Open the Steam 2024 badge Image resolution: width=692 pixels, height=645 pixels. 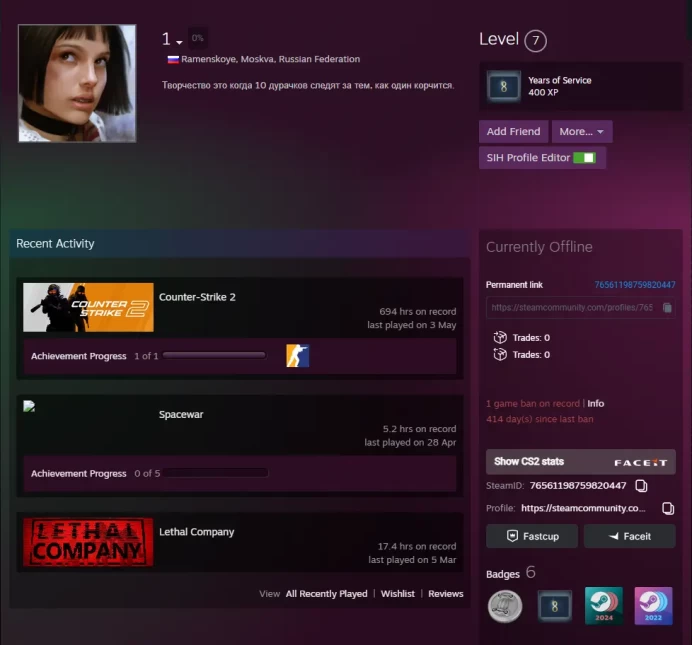click(x=604, y=606)
